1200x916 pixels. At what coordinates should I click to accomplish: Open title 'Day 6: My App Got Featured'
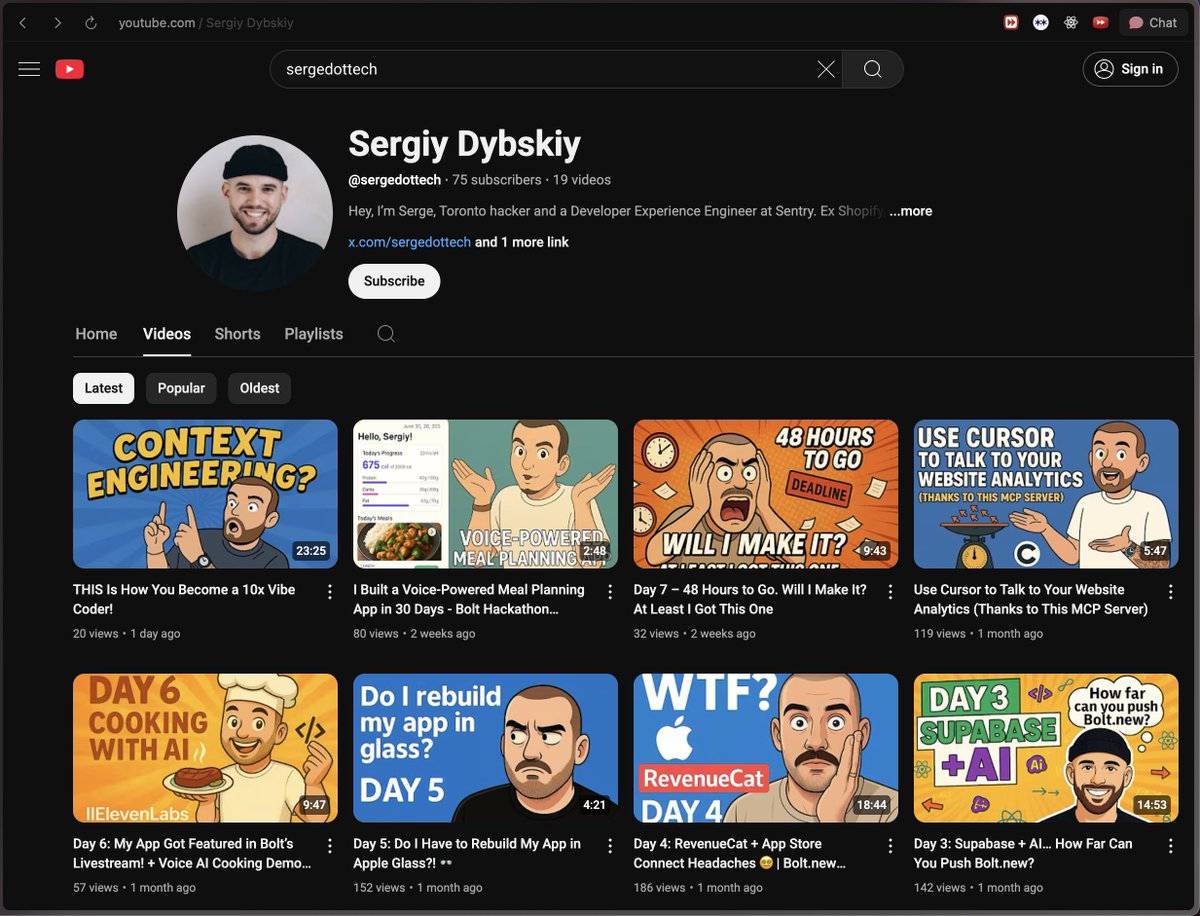pyautogui.click(x=192, y=853)
